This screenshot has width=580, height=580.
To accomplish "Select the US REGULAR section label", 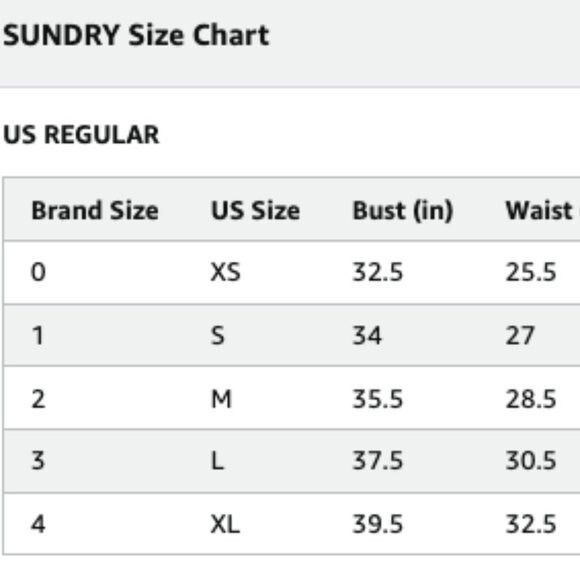I will (x=81, y=134).
